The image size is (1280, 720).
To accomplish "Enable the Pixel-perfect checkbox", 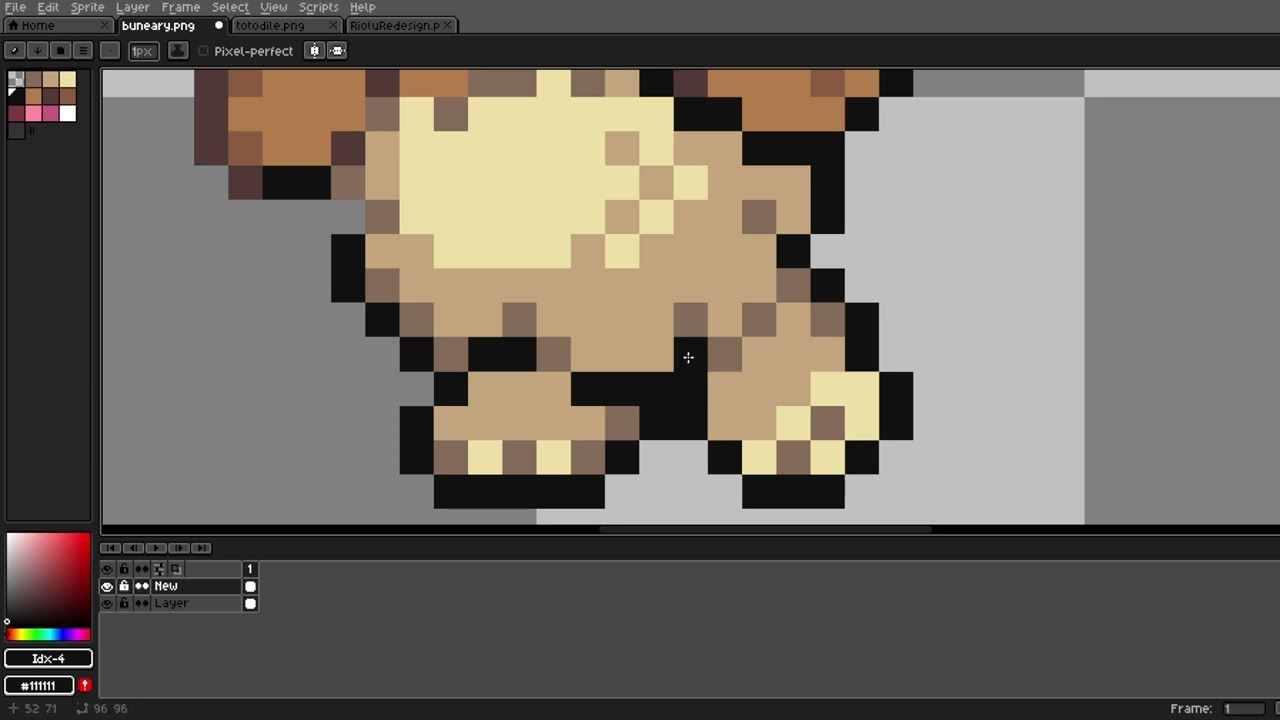I will (204, 51).
